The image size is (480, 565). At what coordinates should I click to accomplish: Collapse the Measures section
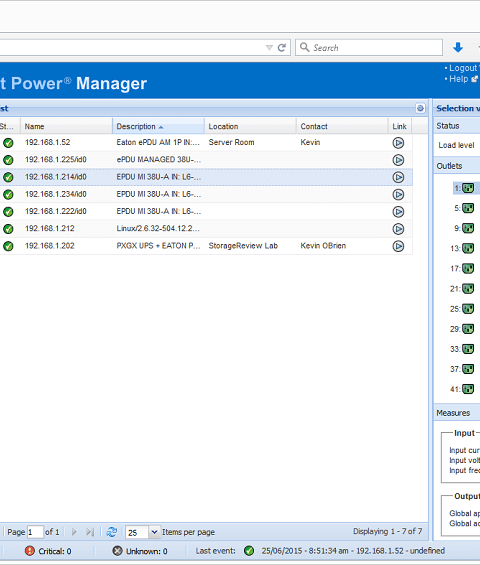pyautogui.click(x=457, y=413)
